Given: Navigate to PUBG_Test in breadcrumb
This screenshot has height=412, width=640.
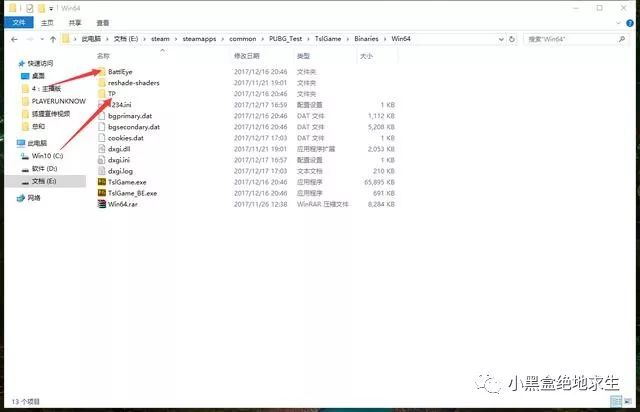Looking at the screenshot, I should click(285, 39).
